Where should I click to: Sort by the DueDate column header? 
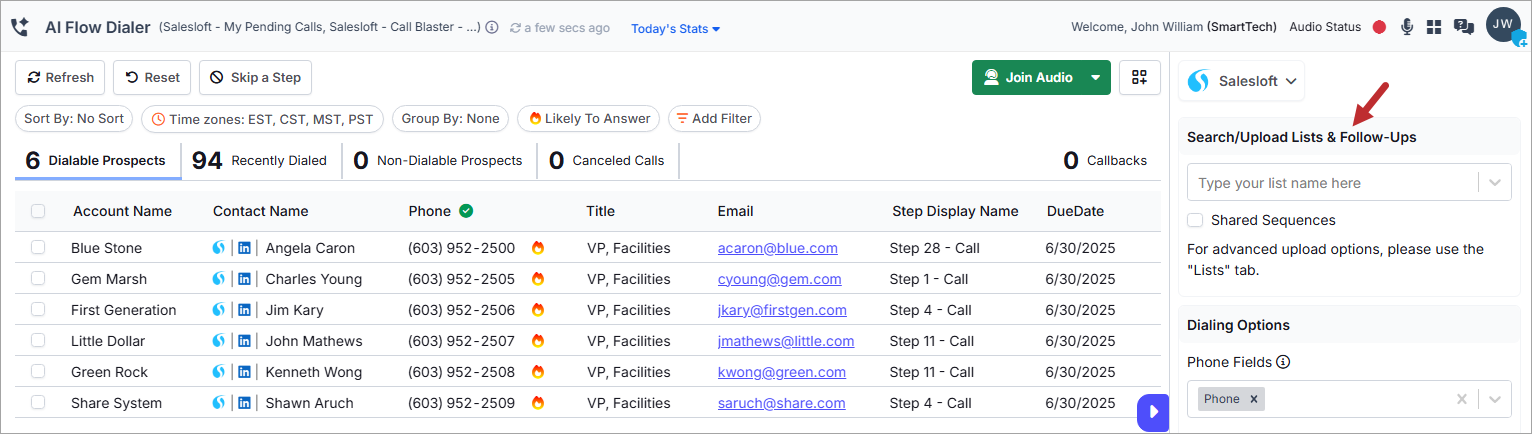pyautogui.click(x=1075, y=211)
